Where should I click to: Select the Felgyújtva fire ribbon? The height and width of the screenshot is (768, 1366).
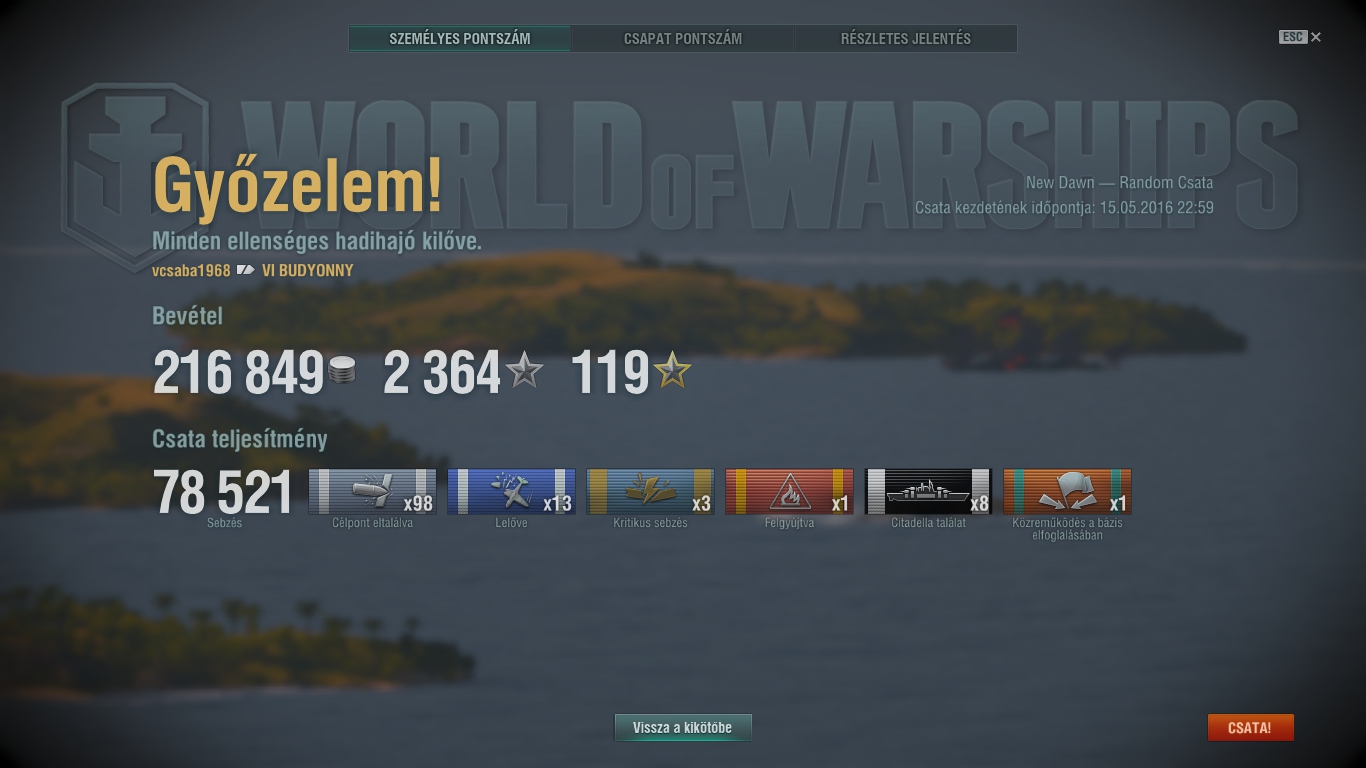tap(789, 491)
